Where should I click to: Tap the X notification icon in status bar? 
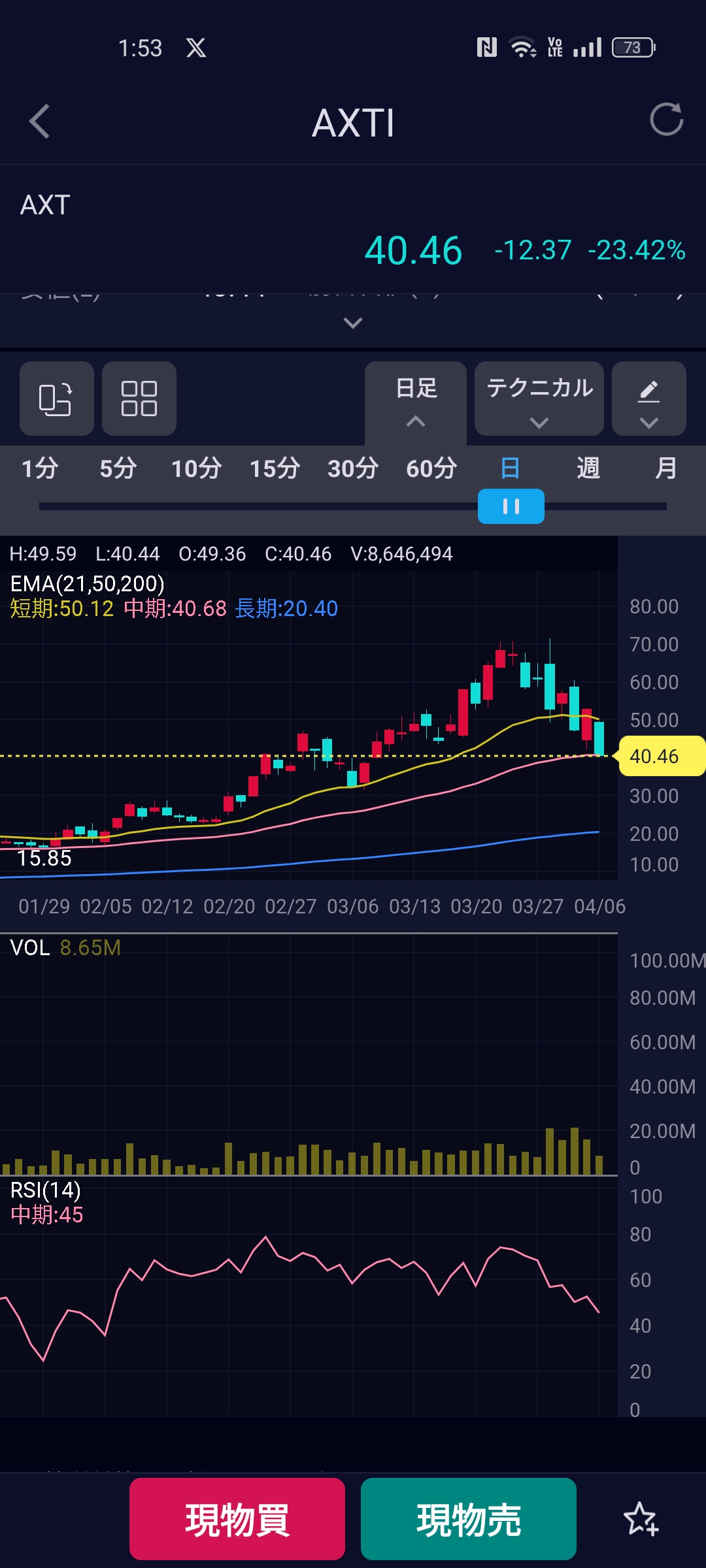pyautogui.click(x=196, y=48)
